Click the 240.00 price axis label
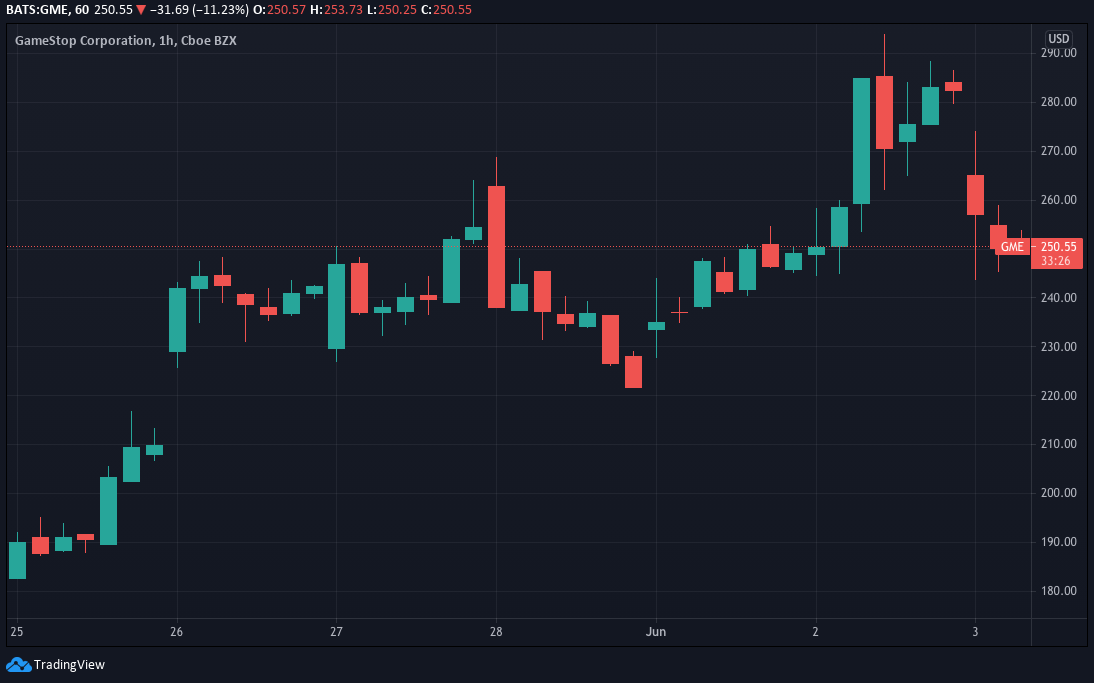The height and width of the screenshot is (683, 1094). (x=1058, y=298)
